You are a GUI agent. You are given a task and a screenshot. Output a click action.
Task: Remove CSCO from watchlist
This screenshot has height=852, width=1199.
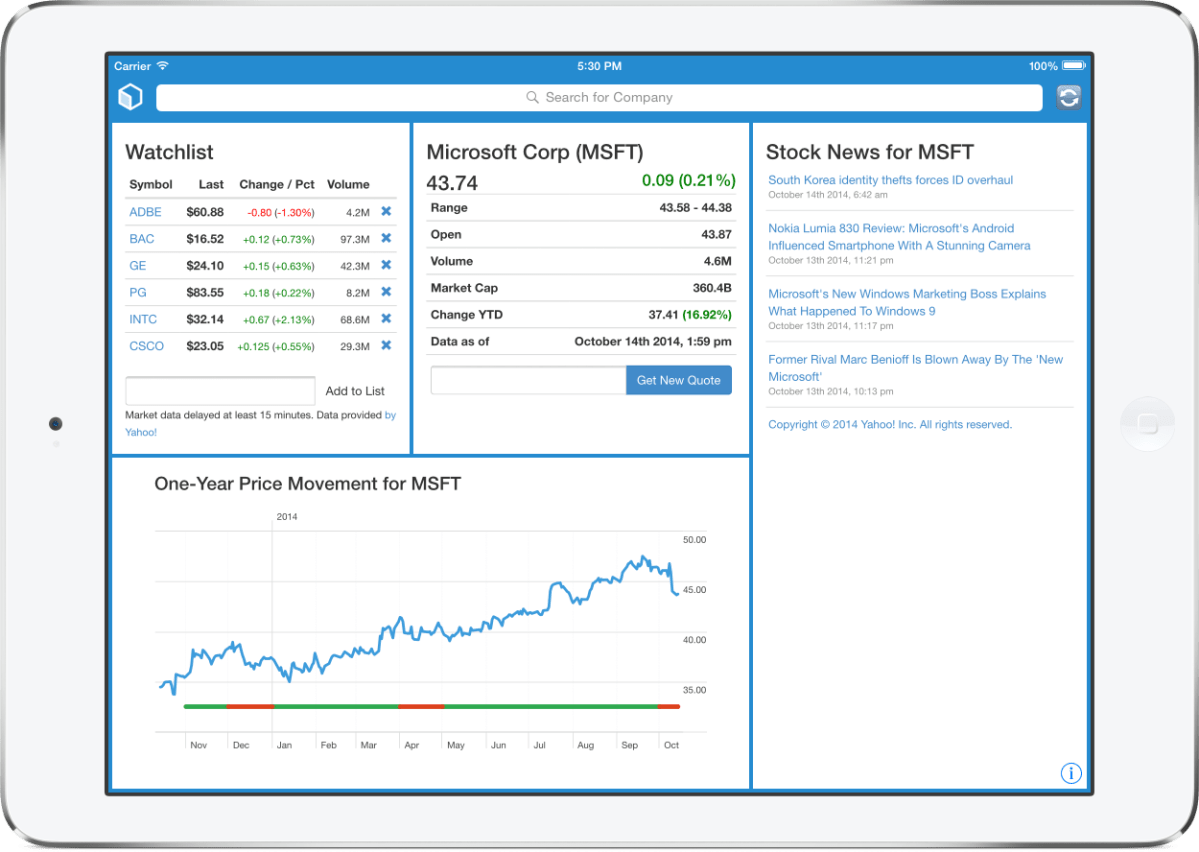[386, 345]
